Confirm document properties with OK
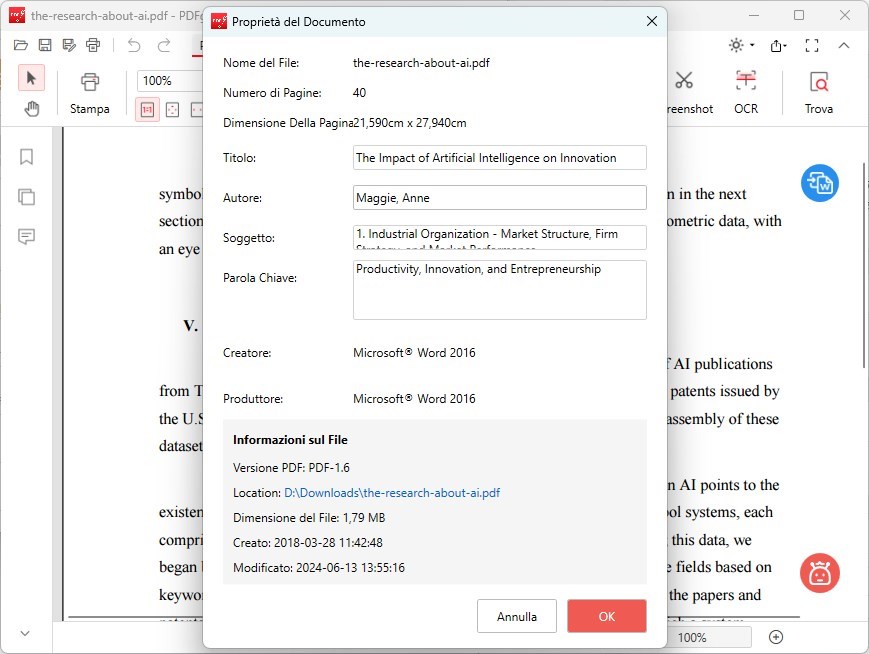This screenshot has width=869, height=654. 606,616
